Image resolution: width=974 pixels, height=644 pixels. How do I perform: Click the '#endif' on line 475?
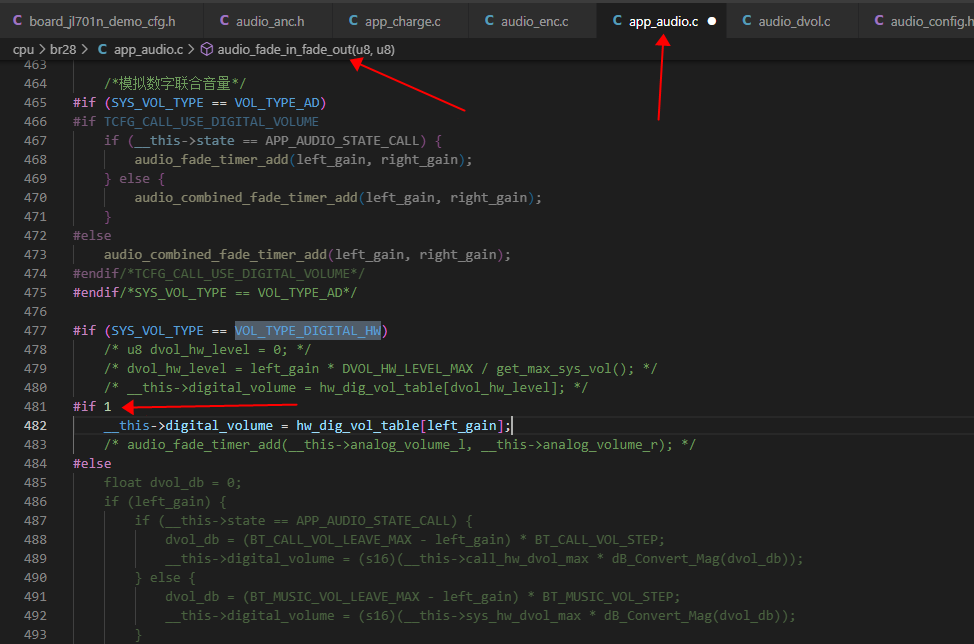point(96,293)
